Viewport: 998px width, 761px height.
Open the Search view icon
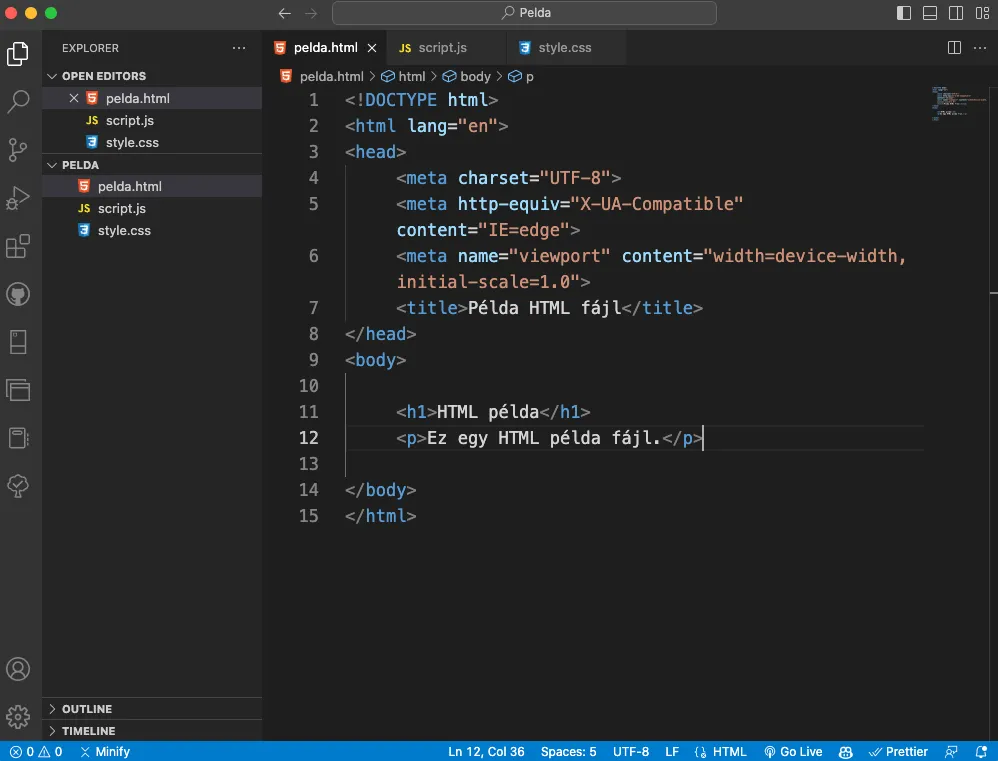coord(18,102)
